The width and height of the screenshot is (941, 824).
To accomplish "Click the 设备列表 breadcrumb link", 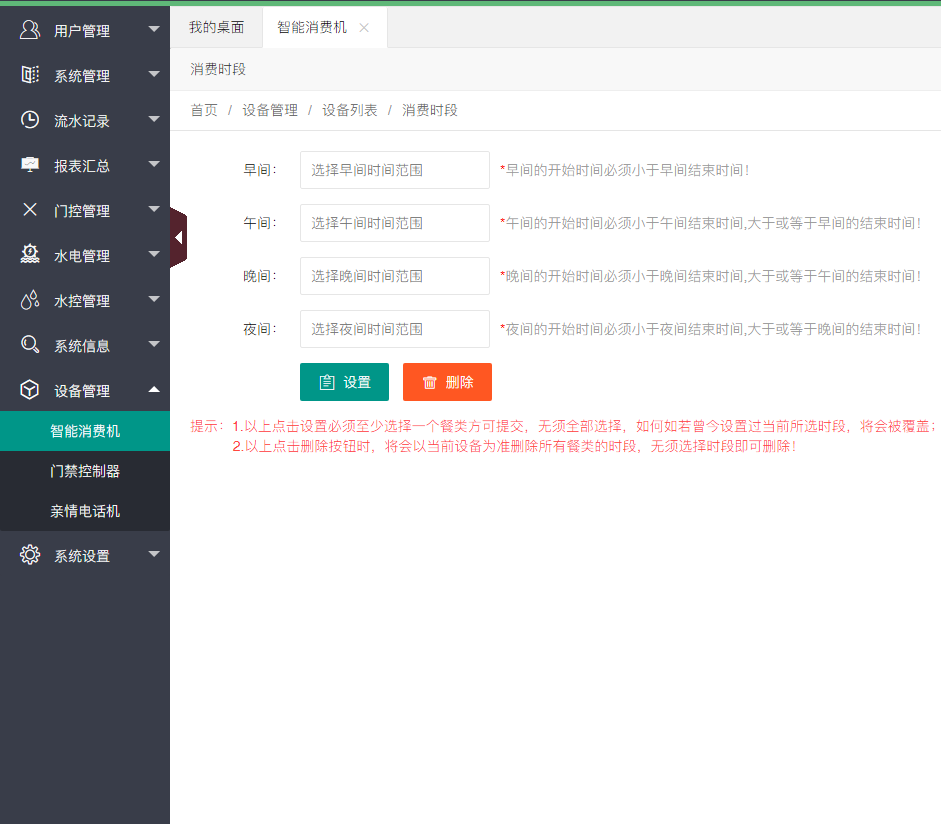I will click(x=349, y=110).
